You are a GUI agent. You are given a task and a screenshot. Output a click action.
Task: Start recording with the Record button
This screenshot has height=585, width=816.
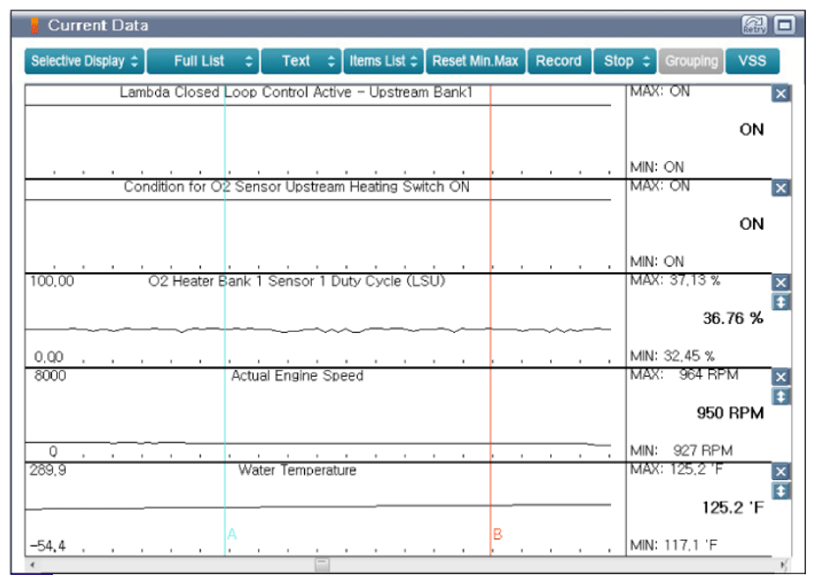(x=558, y=61)
